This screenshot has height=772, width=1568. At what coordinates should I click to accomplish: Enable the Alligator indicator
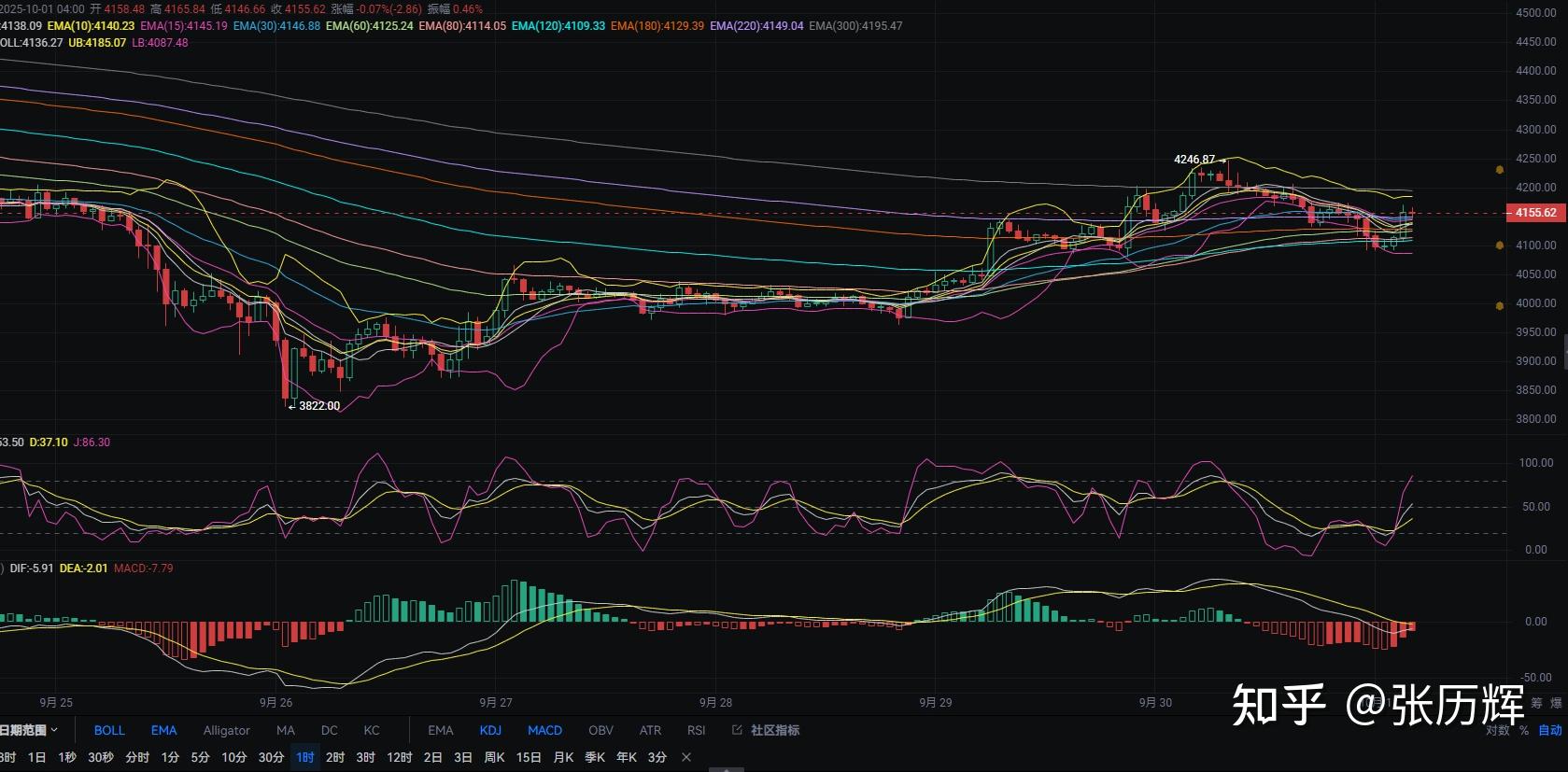(x=226, y=730)
